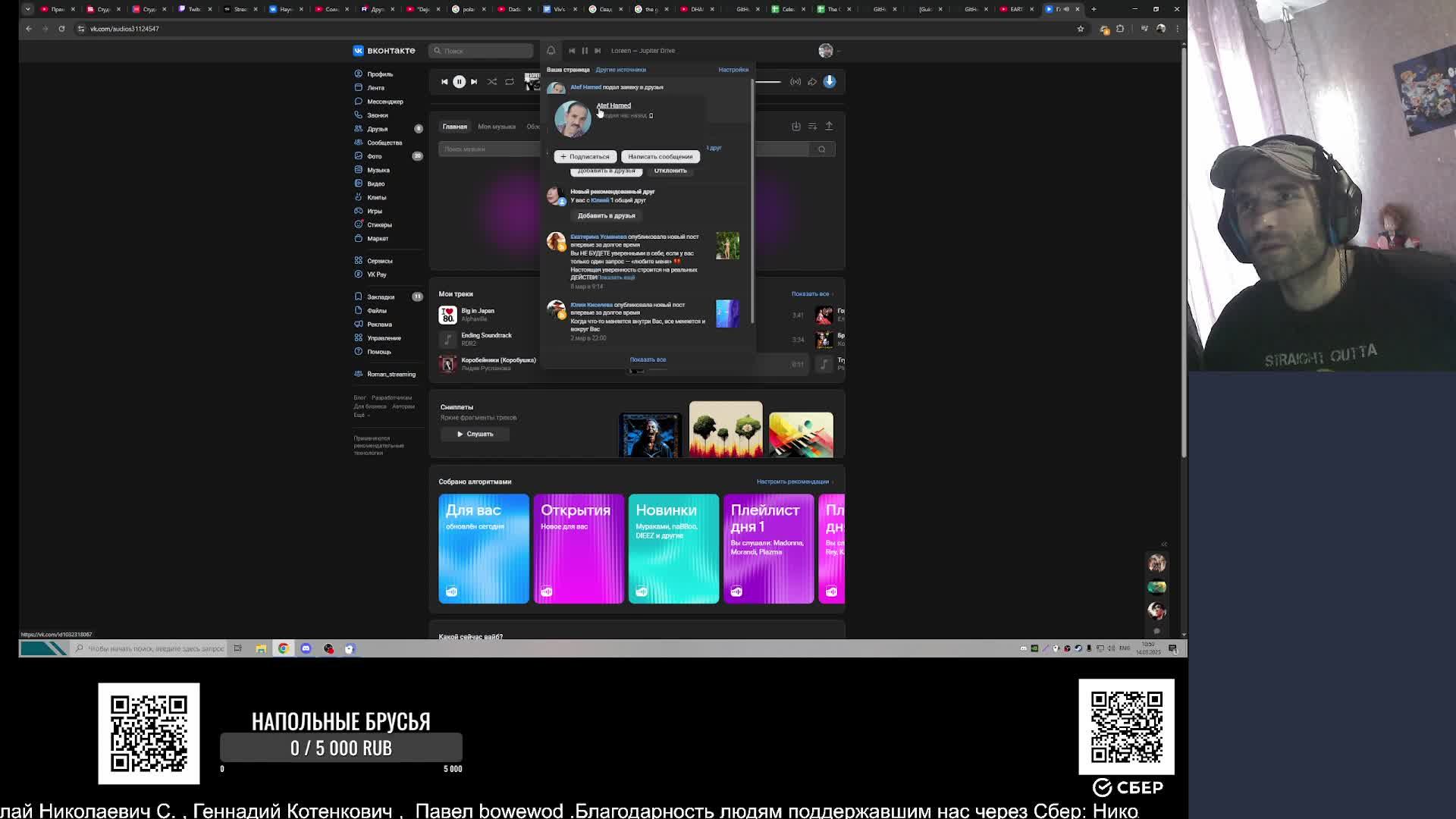The image size is (1456, 819).
Task: Skip to next track in the player bar
Action: (x=474, y=82)
